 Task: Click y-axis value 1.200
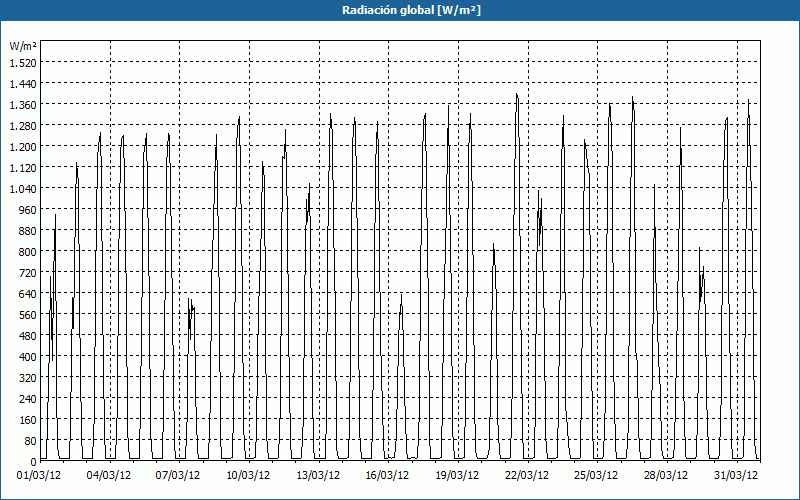pyautogui.click(x=23, y=146)
